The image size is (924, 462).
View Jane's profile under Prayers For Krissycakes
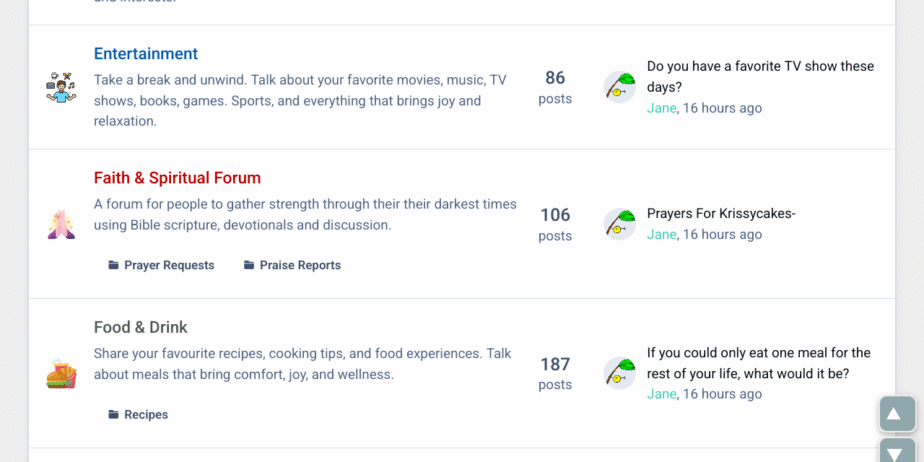[661, 234]
